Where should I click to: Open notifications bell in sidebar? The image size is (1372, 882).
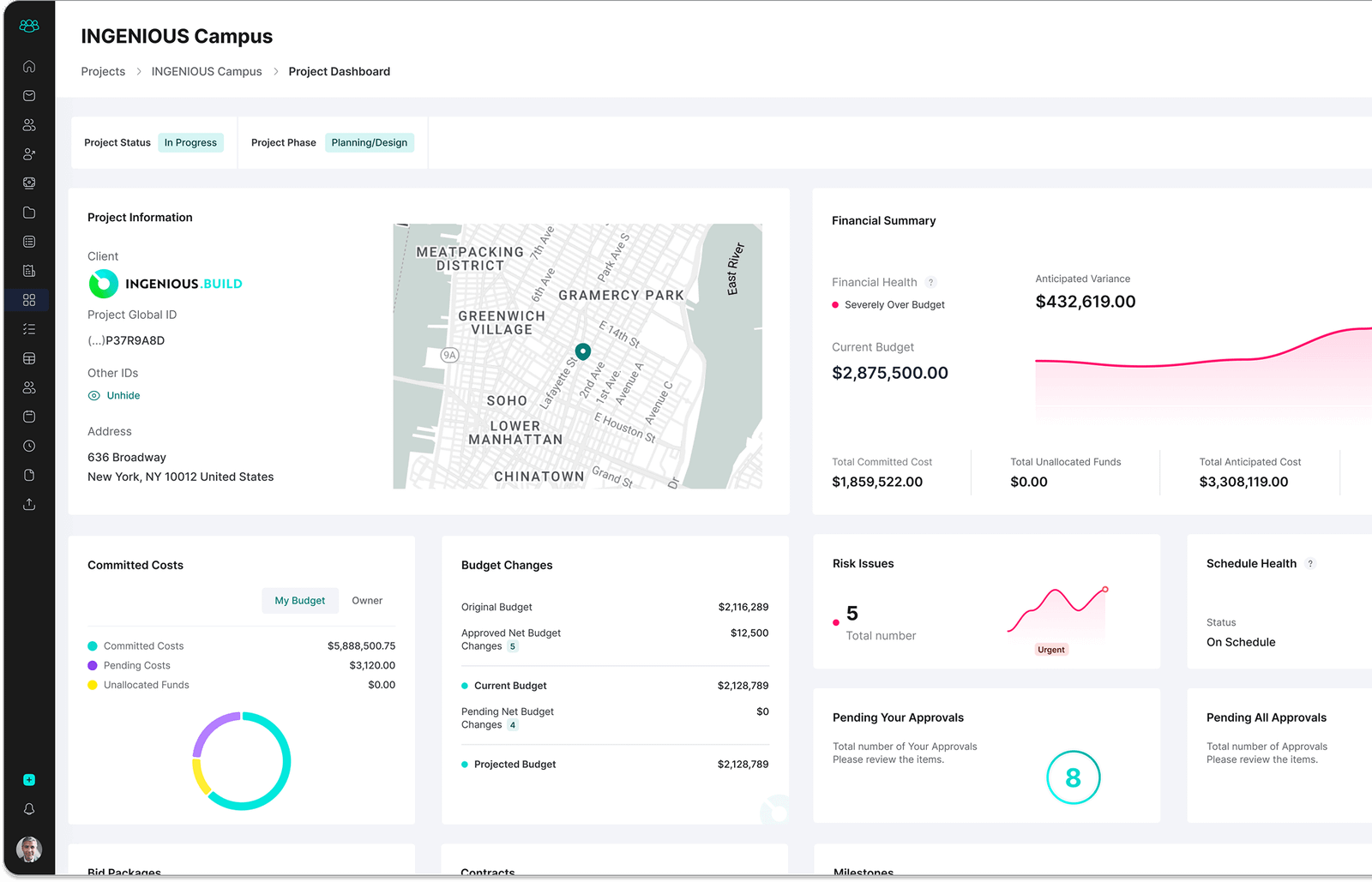click(x=29, y=809)
